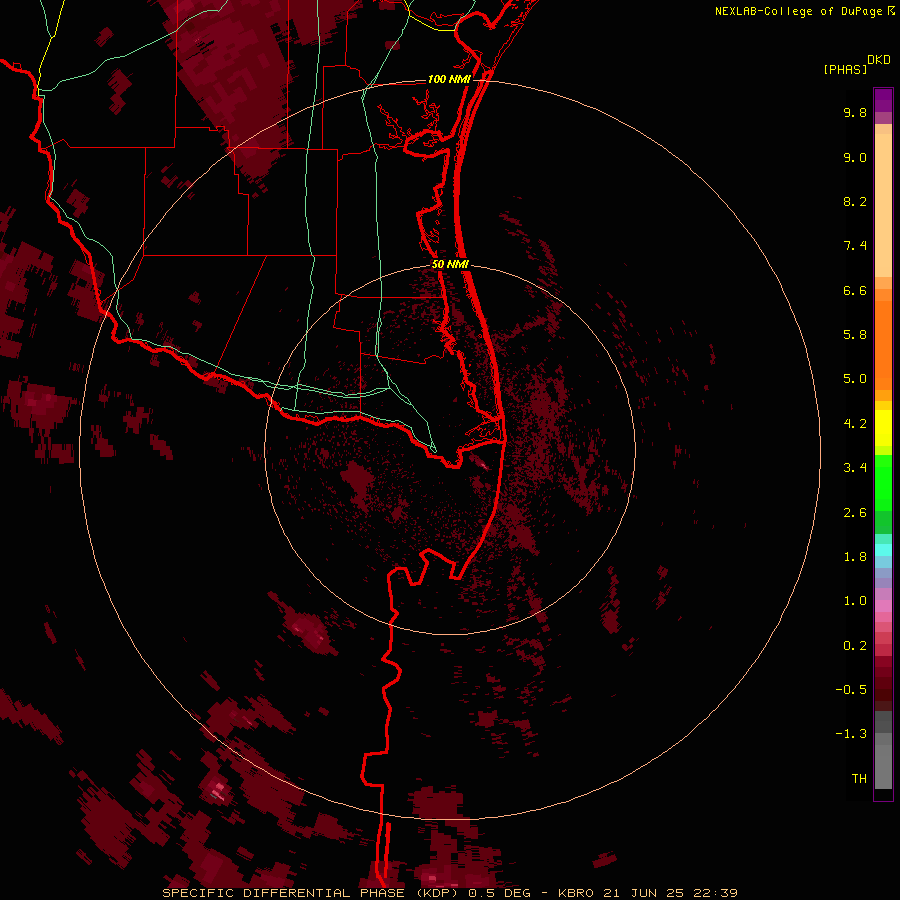This screenshot has width=900, height=900.
Task: Click the 7.4 scale label
Action: [855, 246]
